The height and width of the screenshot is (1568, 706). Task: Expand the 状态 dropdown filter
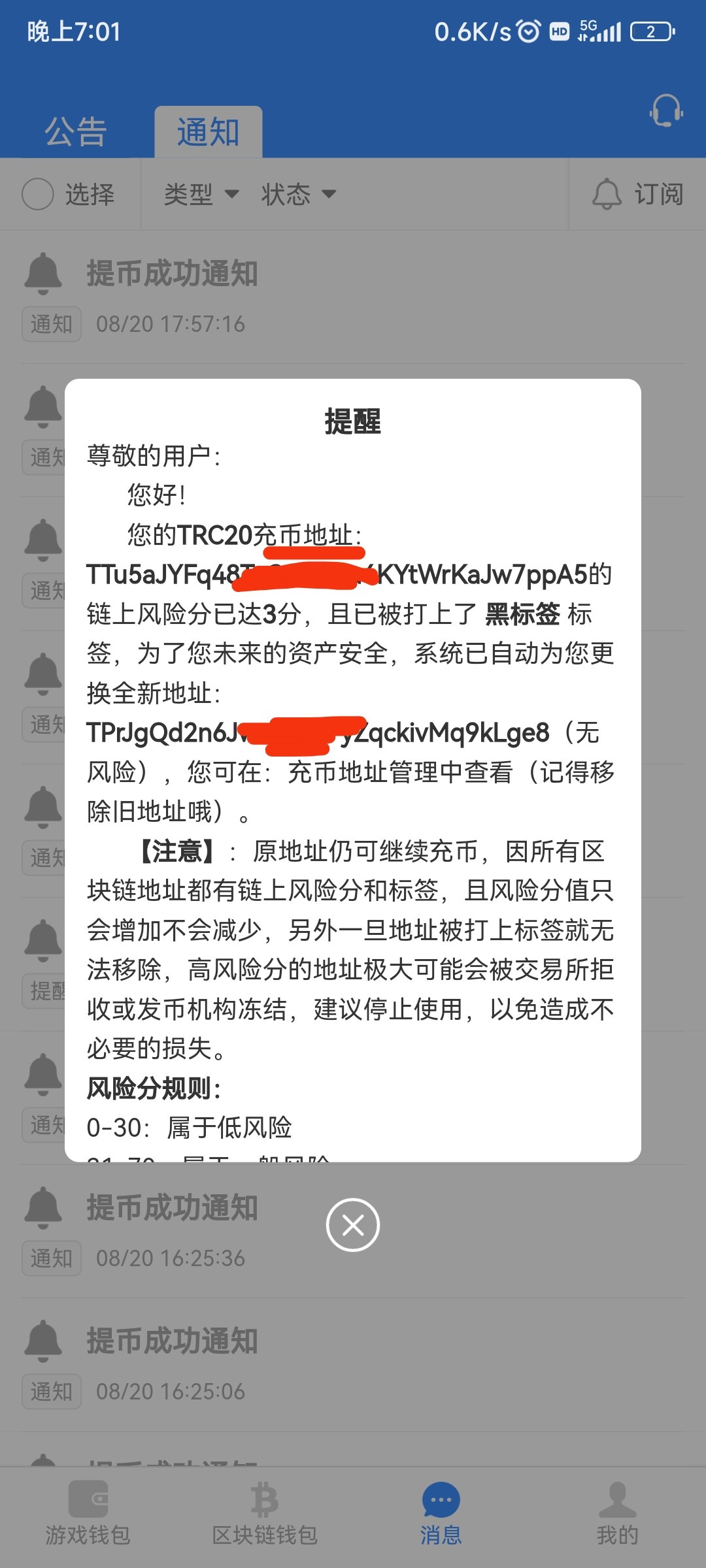click(299, 194)
